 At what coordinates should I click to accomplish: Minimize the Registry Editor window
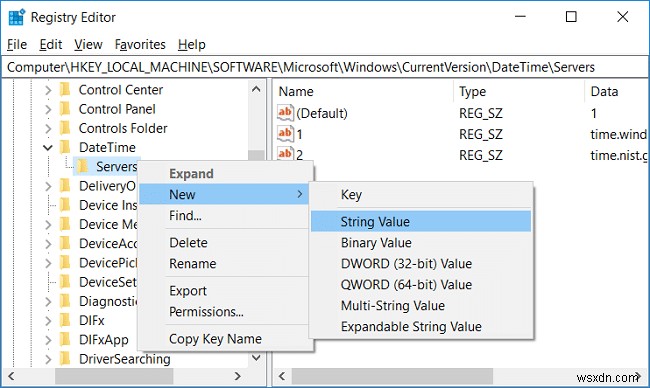click(x=520, y=17)
